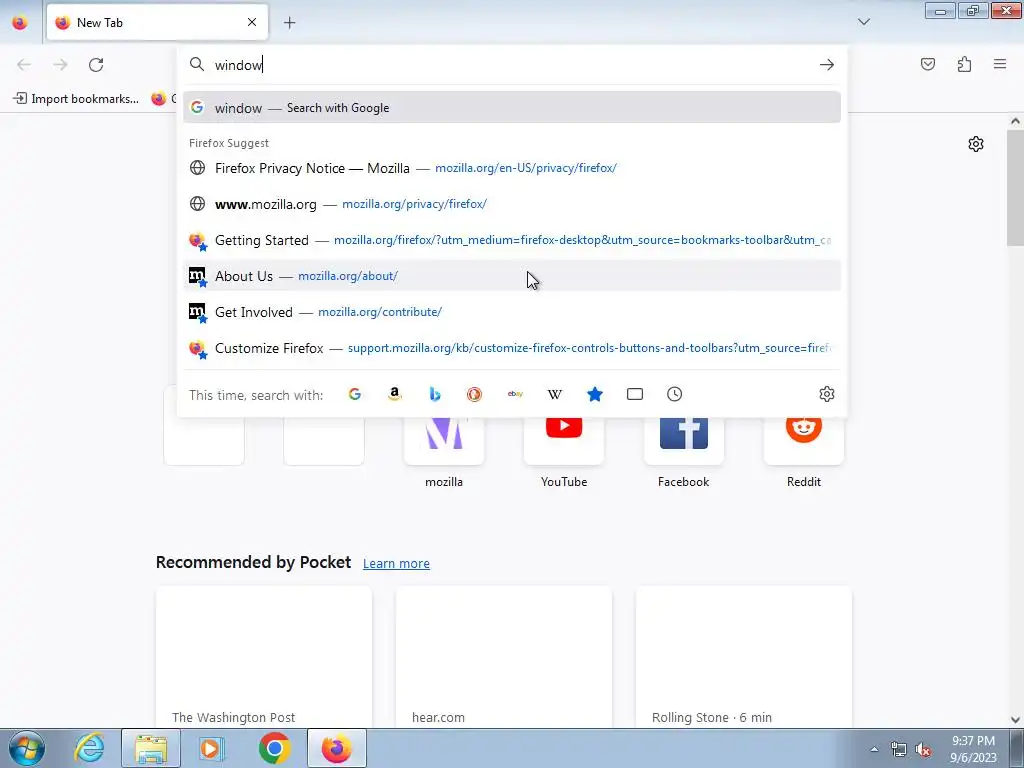Select Get Involved suggestion
The image size is (1024, 768).
512,312
